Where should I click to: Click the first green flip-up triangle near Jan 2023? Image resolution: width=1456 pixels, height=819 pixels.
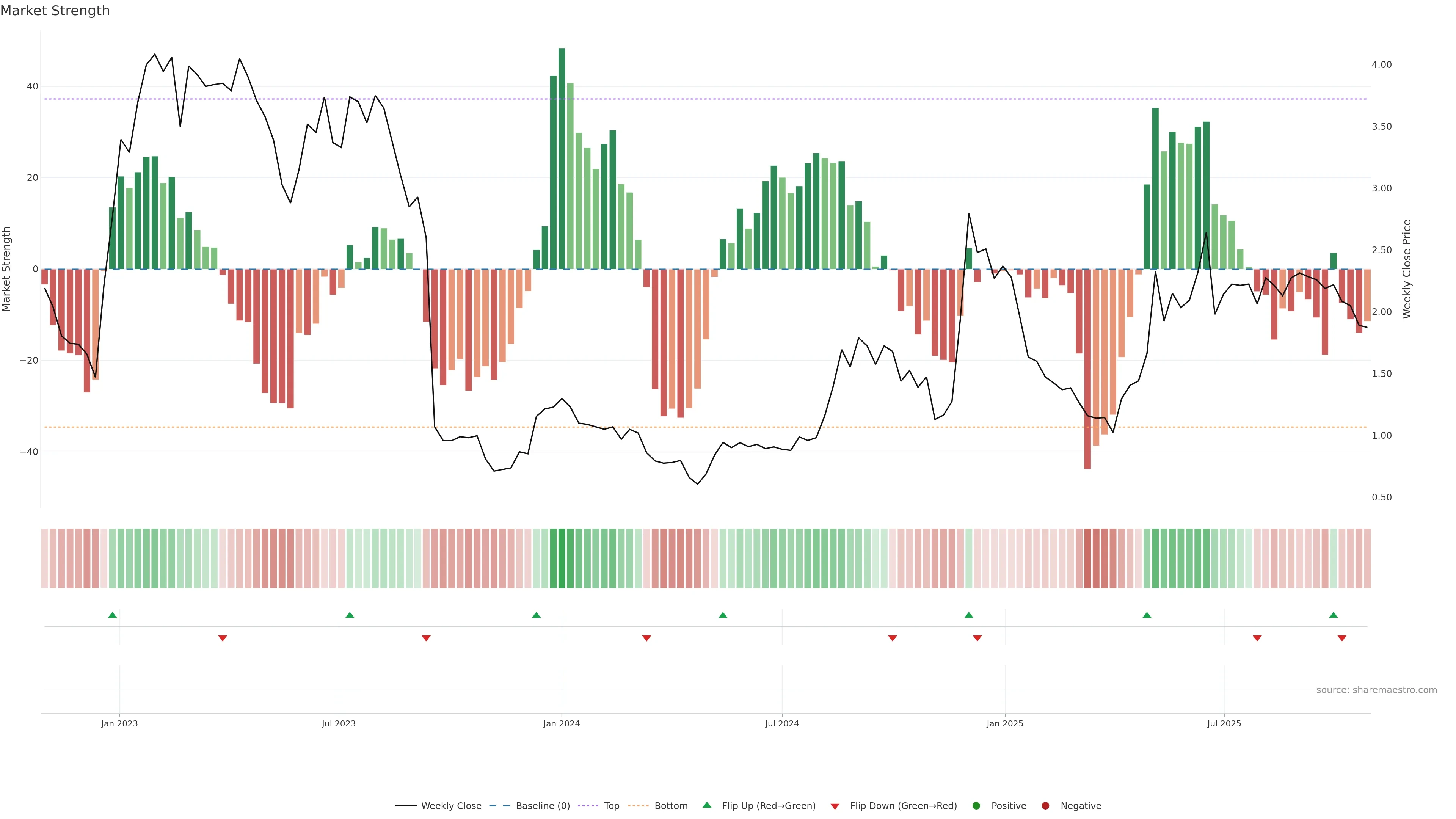click(x=113, y=615)
